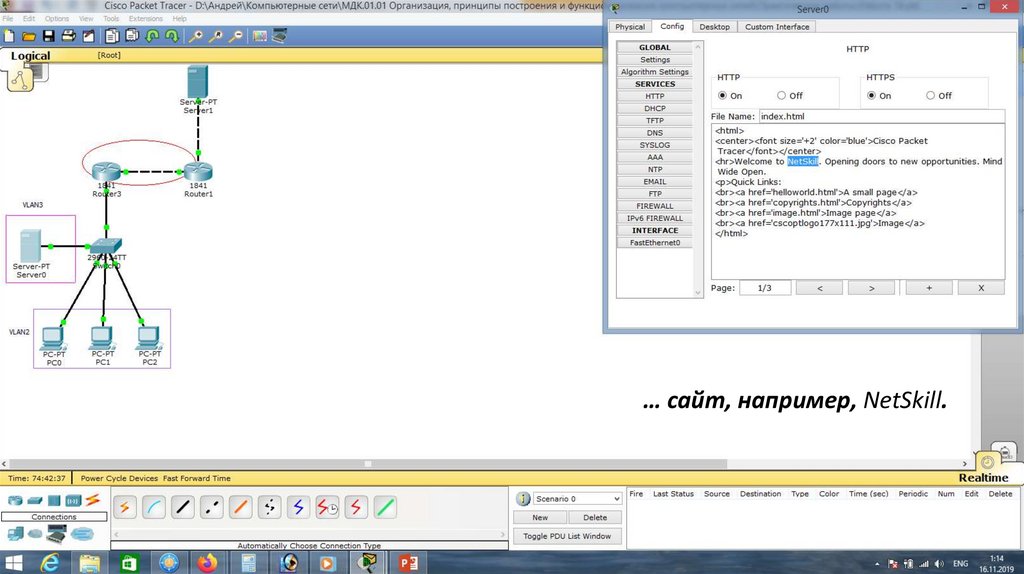Turn HTTPS service Off

pyautogui.click(x=930, y=95)
